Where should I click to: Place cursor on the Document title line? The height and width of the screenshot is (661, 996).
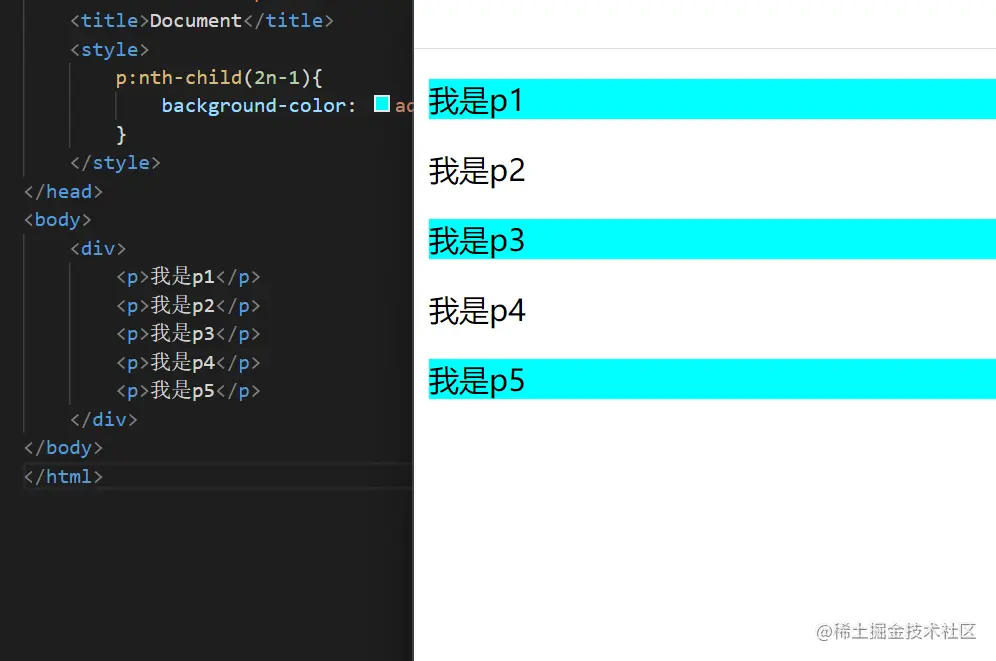pos(201,20)
